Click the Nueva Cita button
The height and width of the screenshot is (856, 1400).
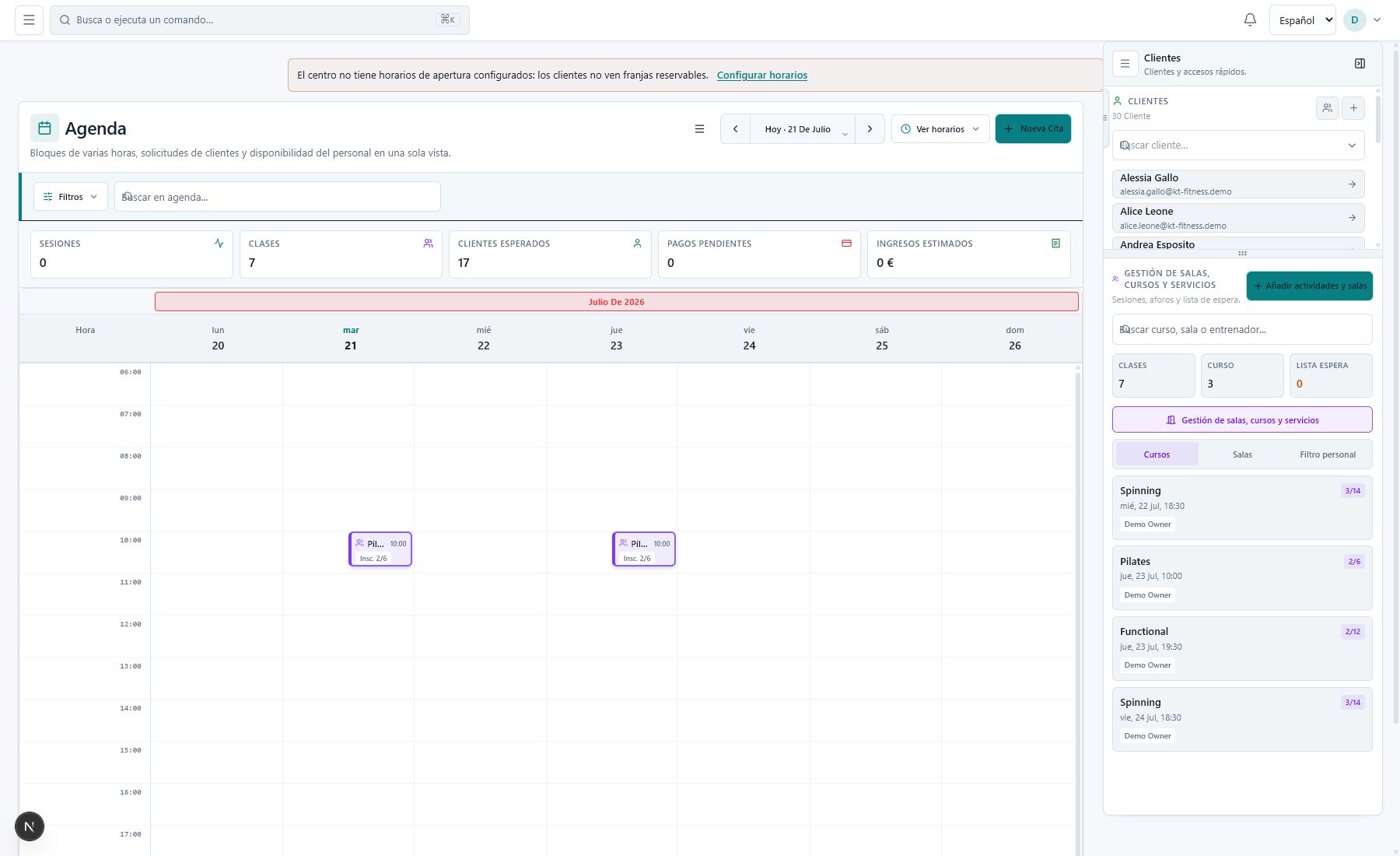(x=1033, y=129)
